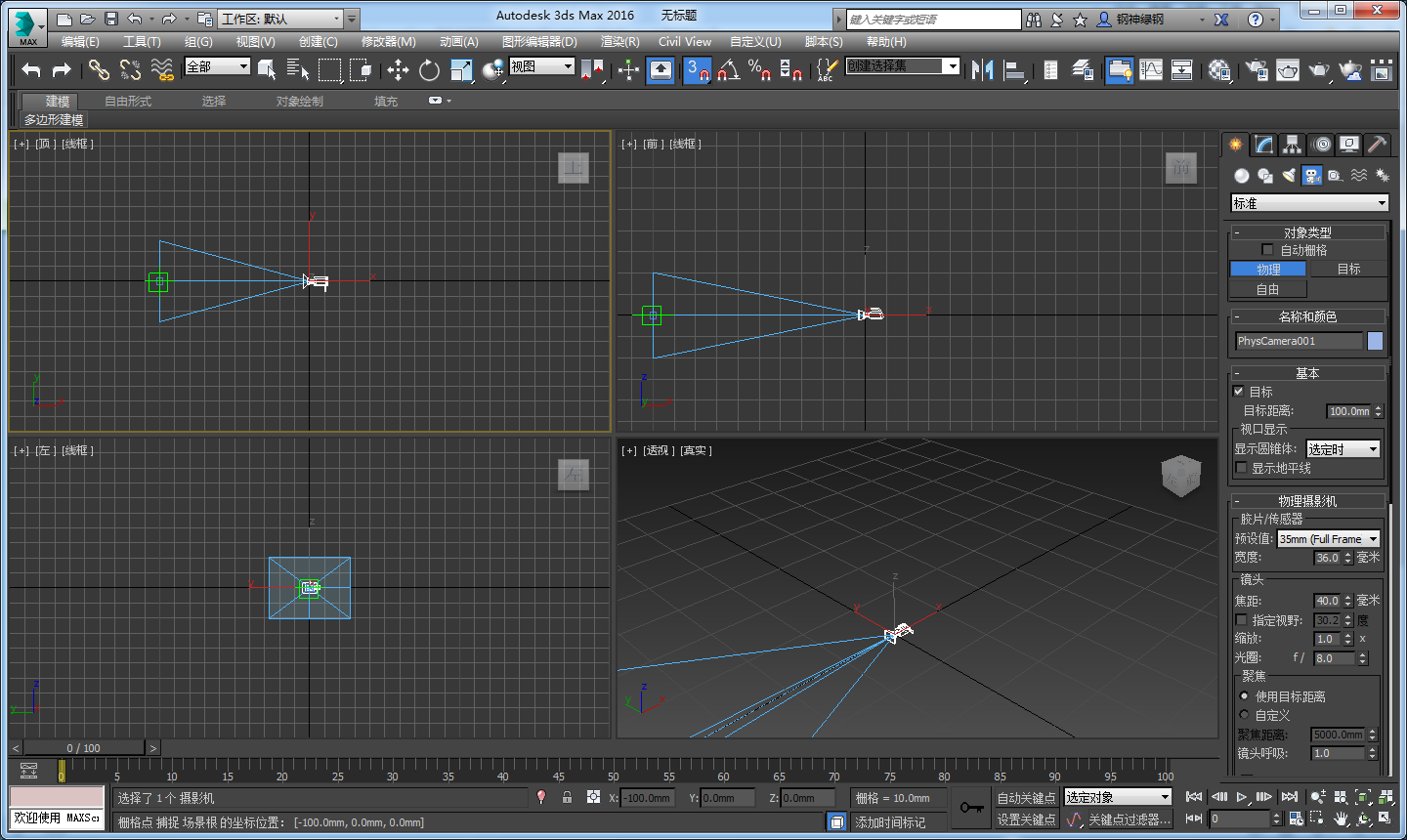Toggle the 自动关键点 auto key button
The width and height of the screenshot is (1407, 840).
(x=1026, y=798)
